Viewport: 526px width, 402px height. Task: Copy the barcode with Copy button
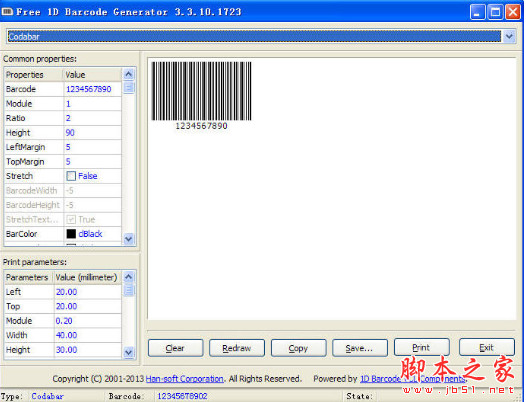298,348
